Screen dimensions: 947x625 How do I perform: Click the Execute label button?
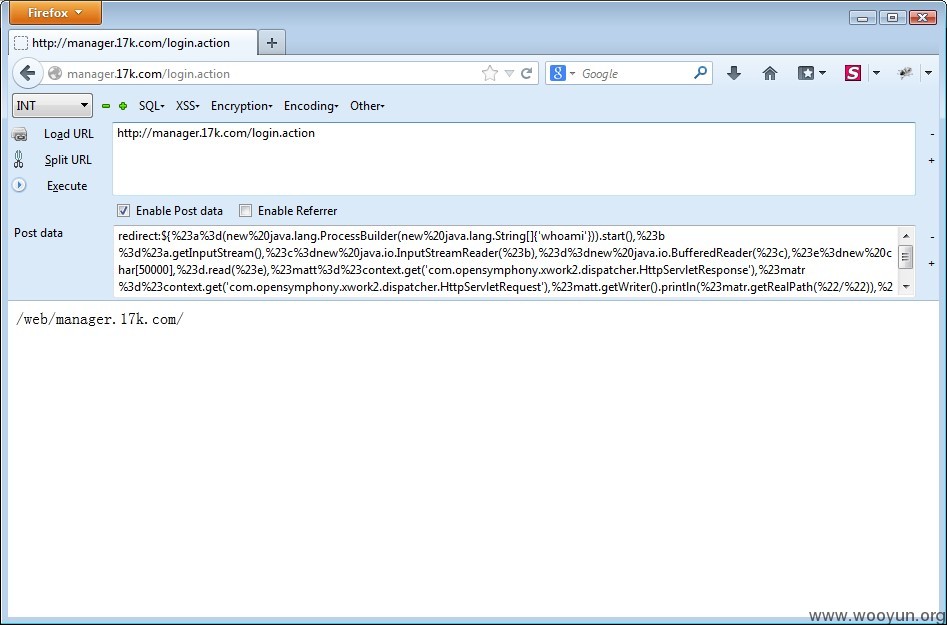point(67,186)
